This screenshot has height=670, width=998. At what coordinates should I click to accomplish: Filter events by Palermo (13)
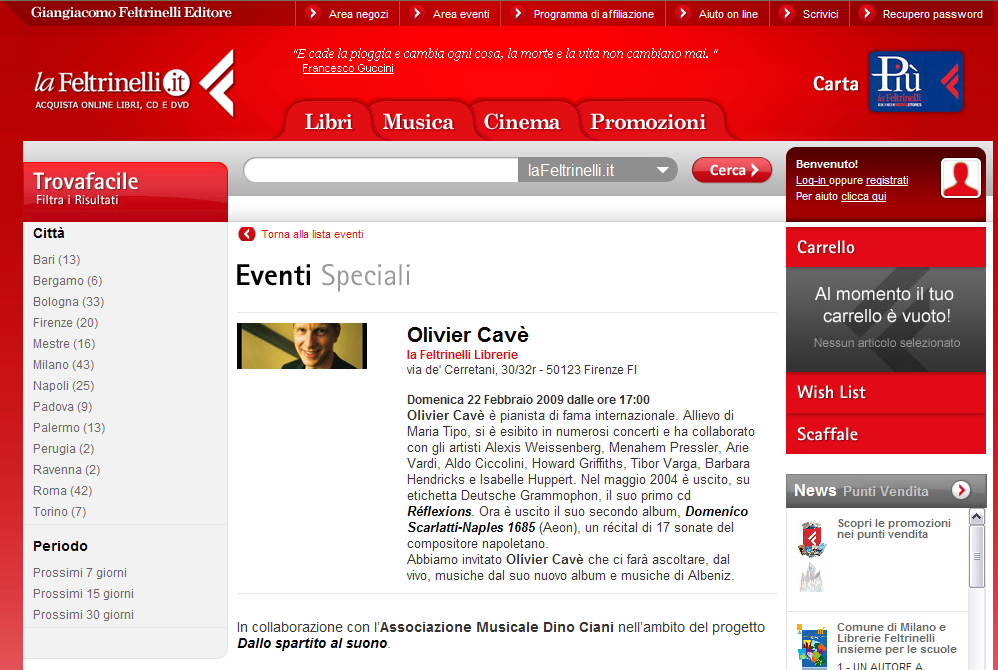point(69,428)
